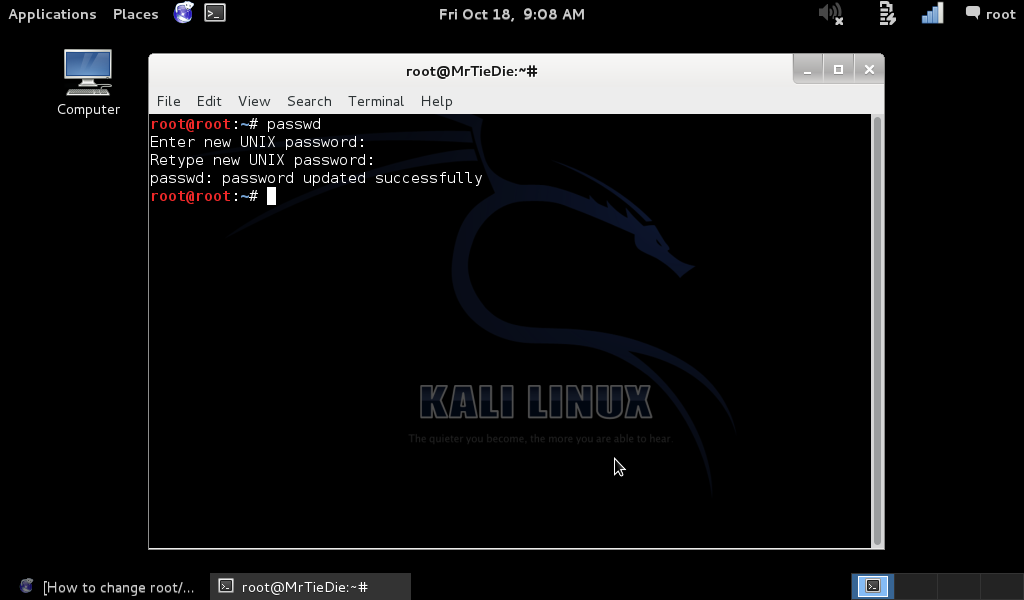Launch terminal from top panel launcher icon
The width and height of the screenshot is (1024, 600).
215,12
